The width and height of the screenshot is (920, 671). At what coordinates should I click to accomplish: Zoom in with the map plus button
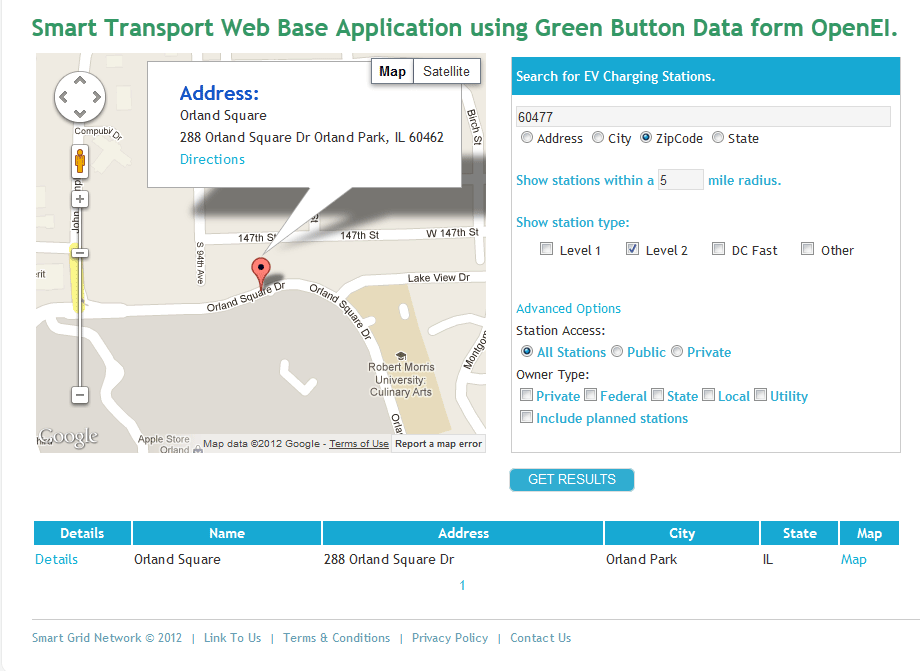(80, 199)
